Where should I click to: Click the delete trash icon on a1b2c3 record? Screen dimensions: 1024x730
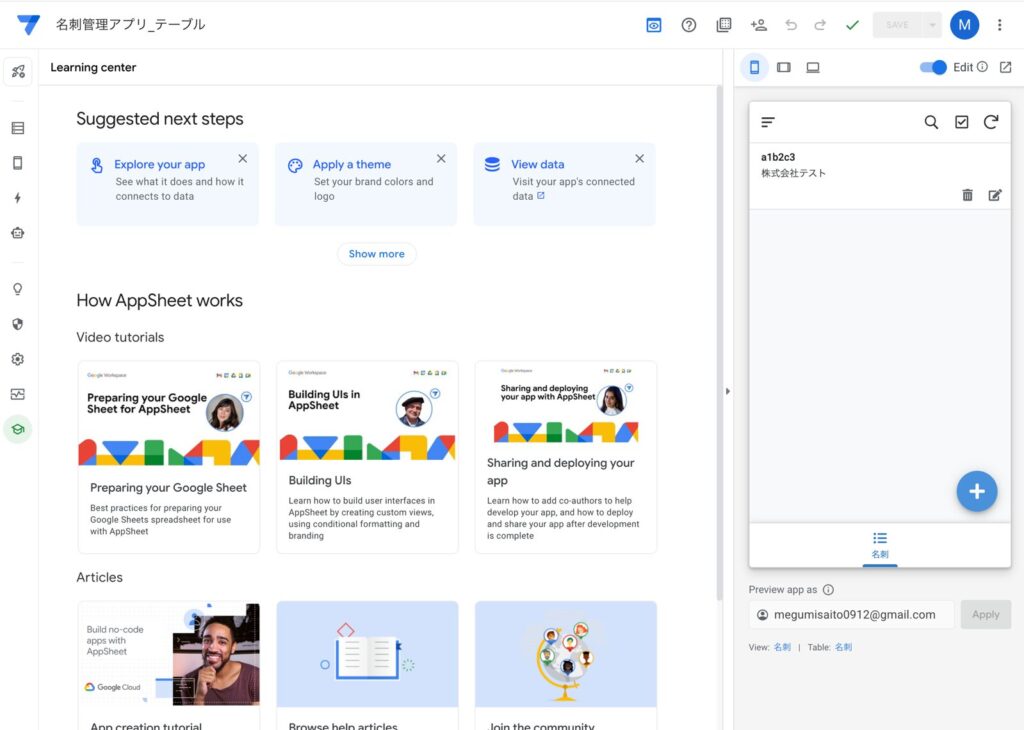[967, 195]
